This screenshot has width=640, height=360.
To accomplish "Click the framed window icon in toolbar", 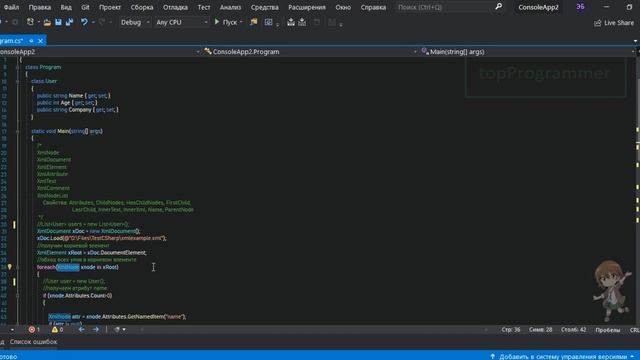I will 268,22.
